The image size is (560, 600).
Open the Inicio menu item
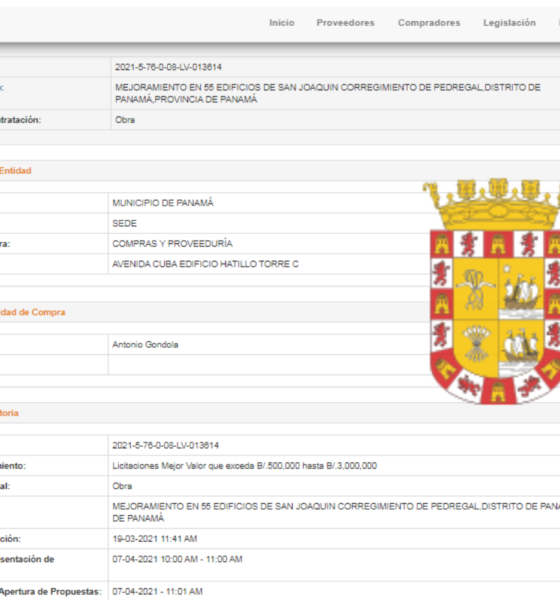pos(282,23)
